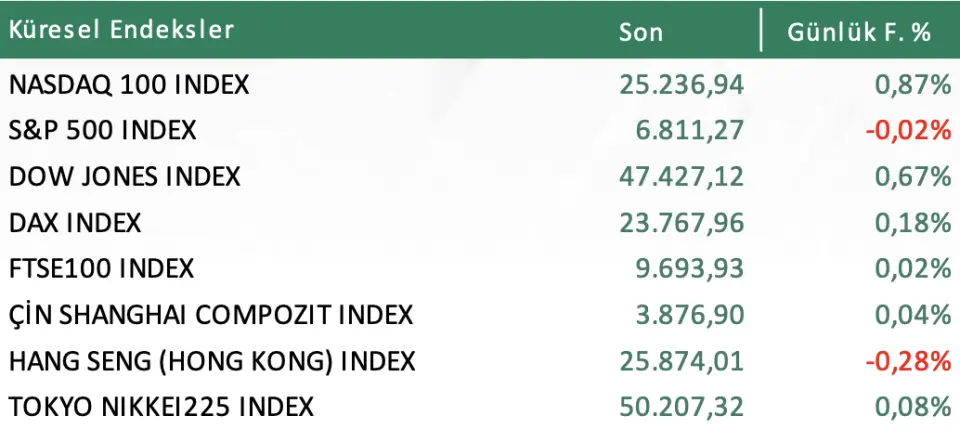This screenshot has width=960, height=442.
Task: Select the Nikkei value 50.207,32
Action: (682, 407)
